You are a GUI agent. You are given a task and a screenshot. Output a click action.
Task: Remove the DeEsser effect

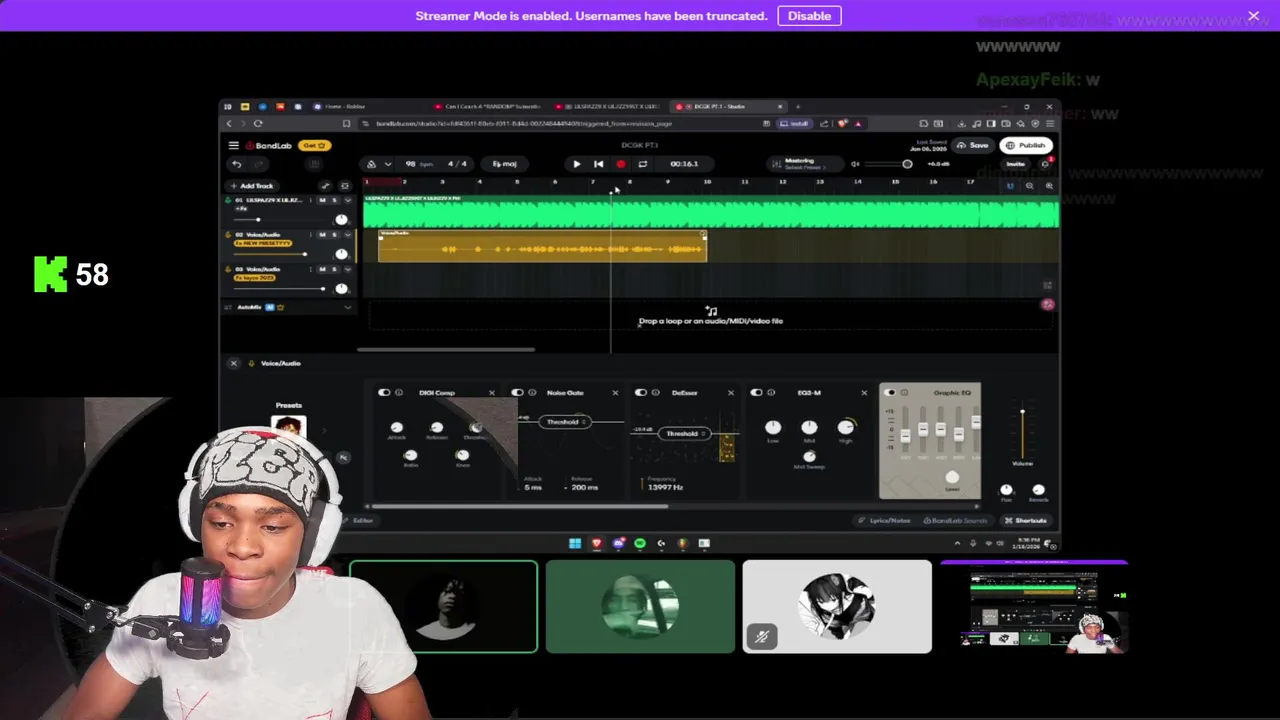click(x=730, y=392)
